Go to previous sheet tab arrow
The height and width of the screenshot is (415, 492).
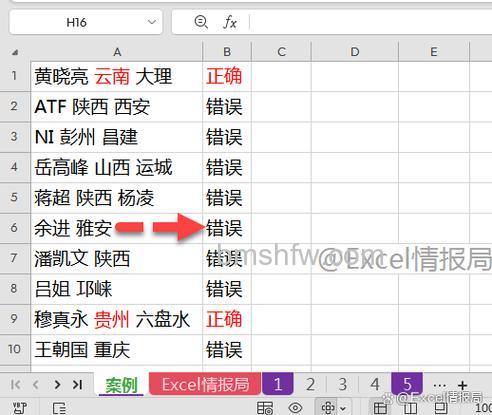[36, 385]
